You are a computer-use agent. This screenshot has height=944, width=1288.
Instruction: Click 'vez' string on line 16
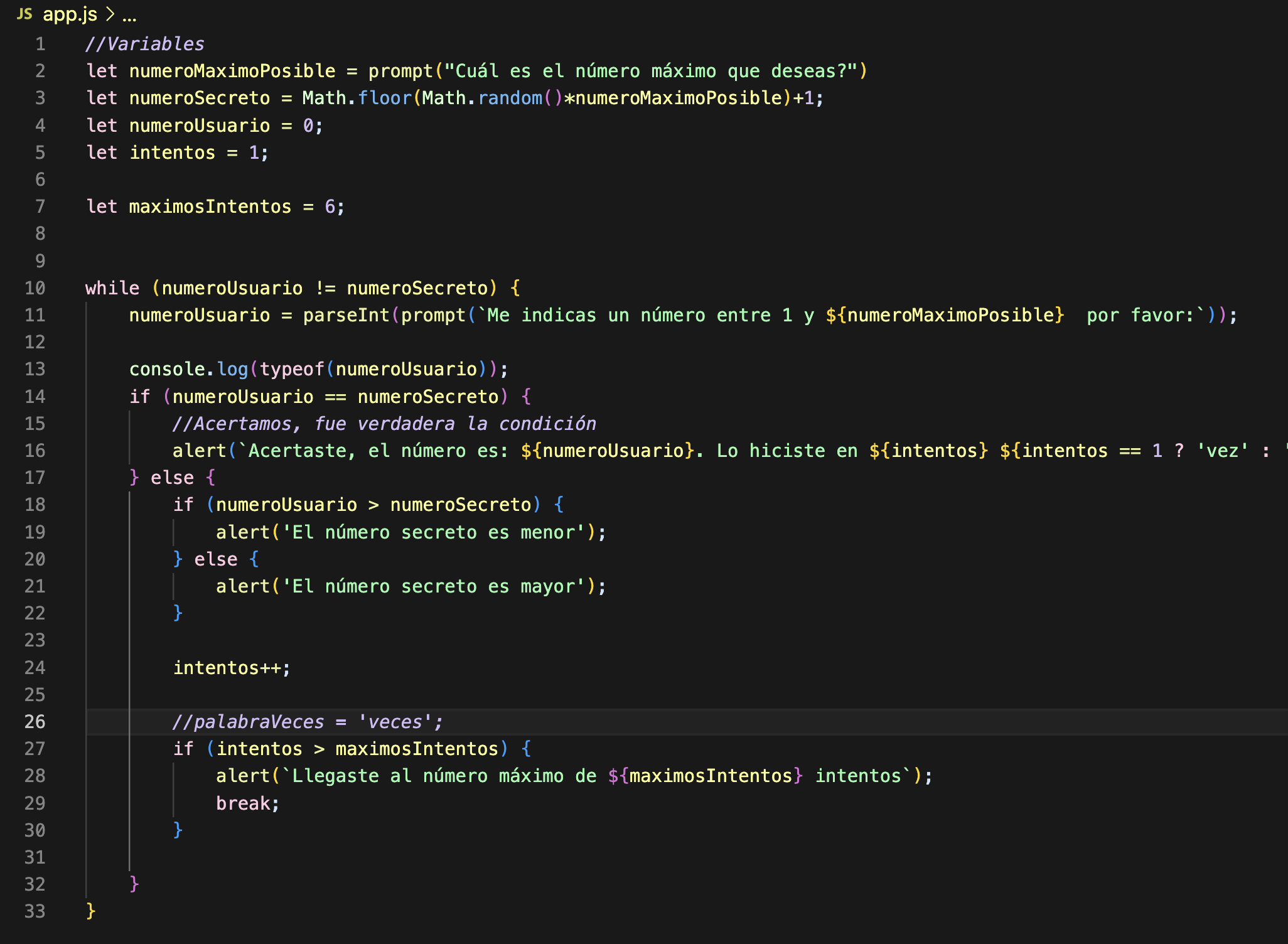[1222, 451]
